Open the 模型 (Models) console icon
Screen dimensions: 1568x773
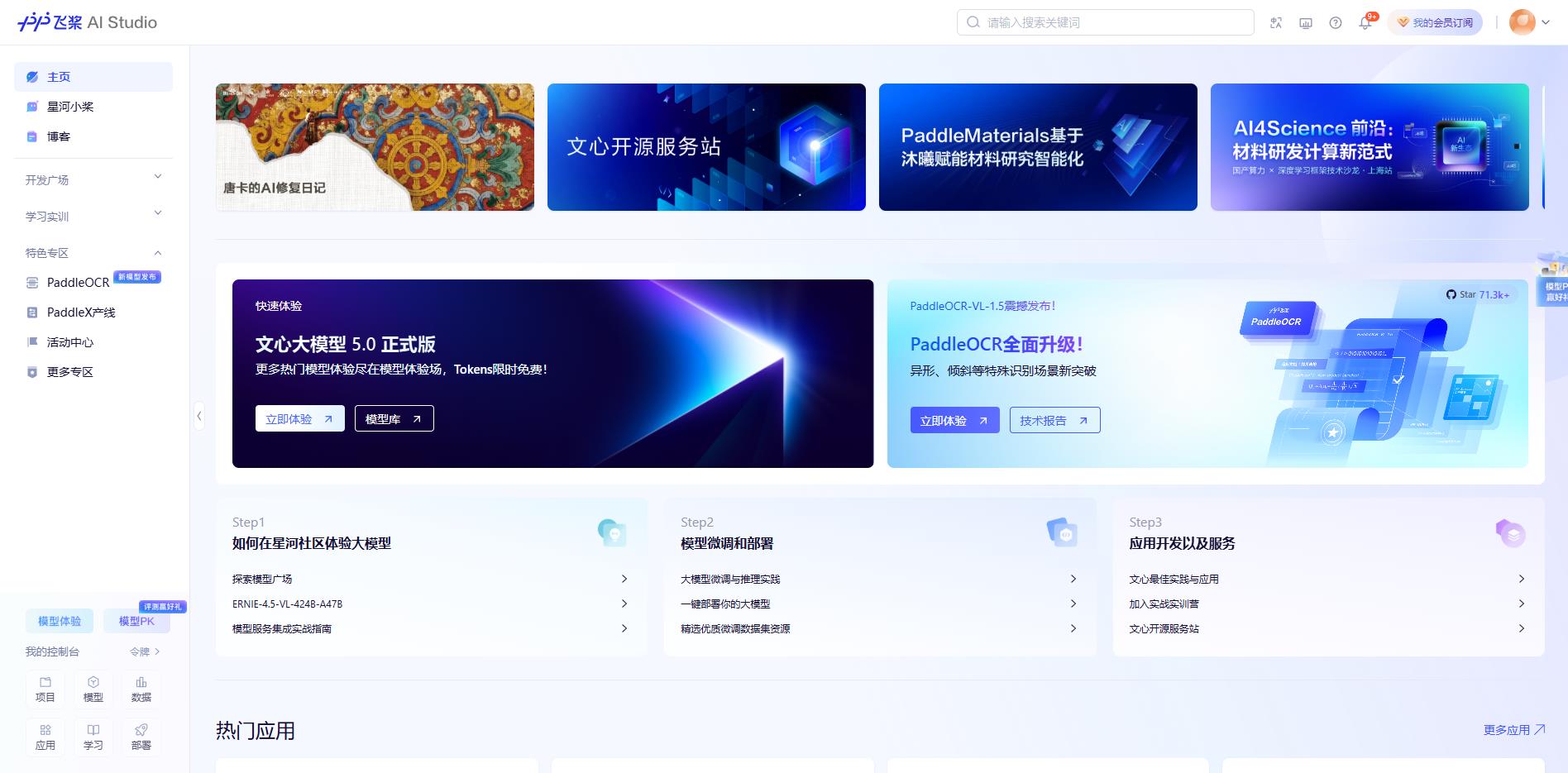(93, 689)
